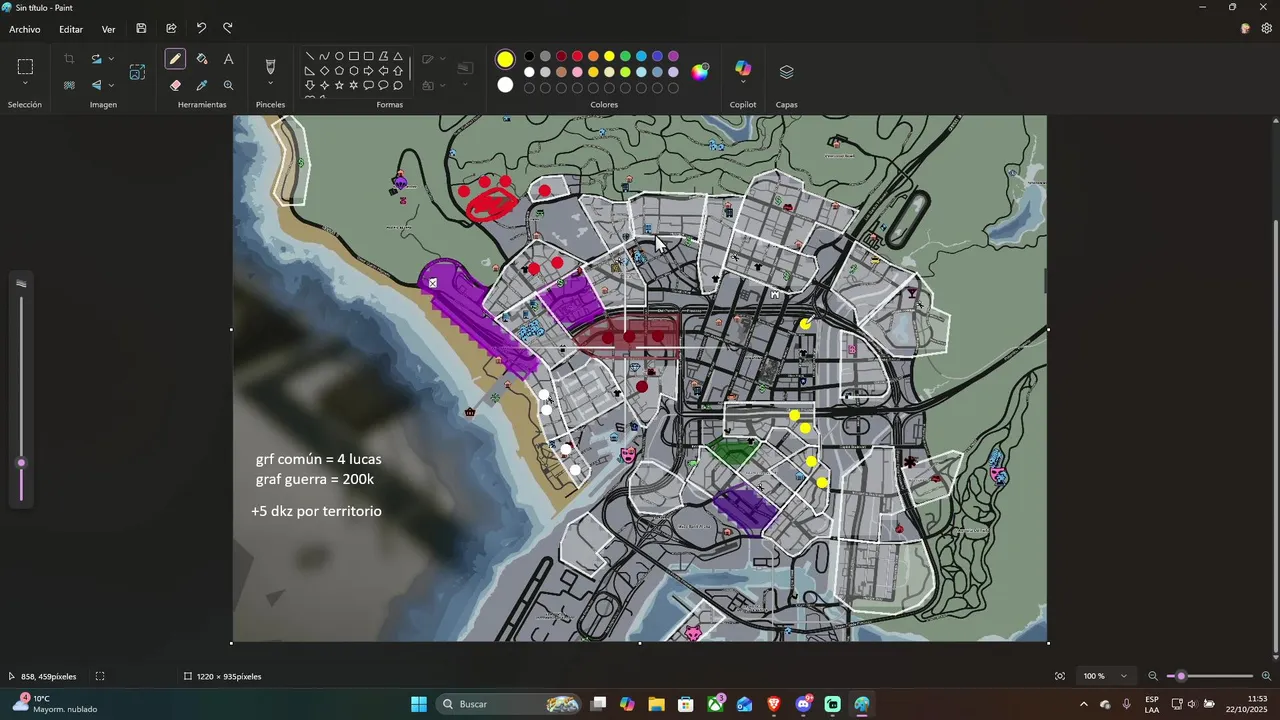Pick the purple color swatch
This screenshot has width=1280, height=720.
(x=673, y=56)
